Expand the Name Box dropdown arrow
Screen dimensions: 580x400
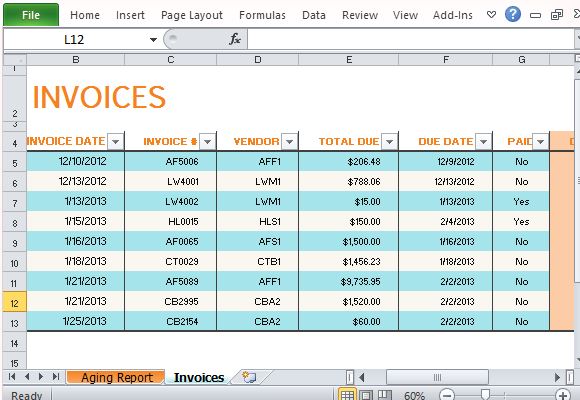153,39
